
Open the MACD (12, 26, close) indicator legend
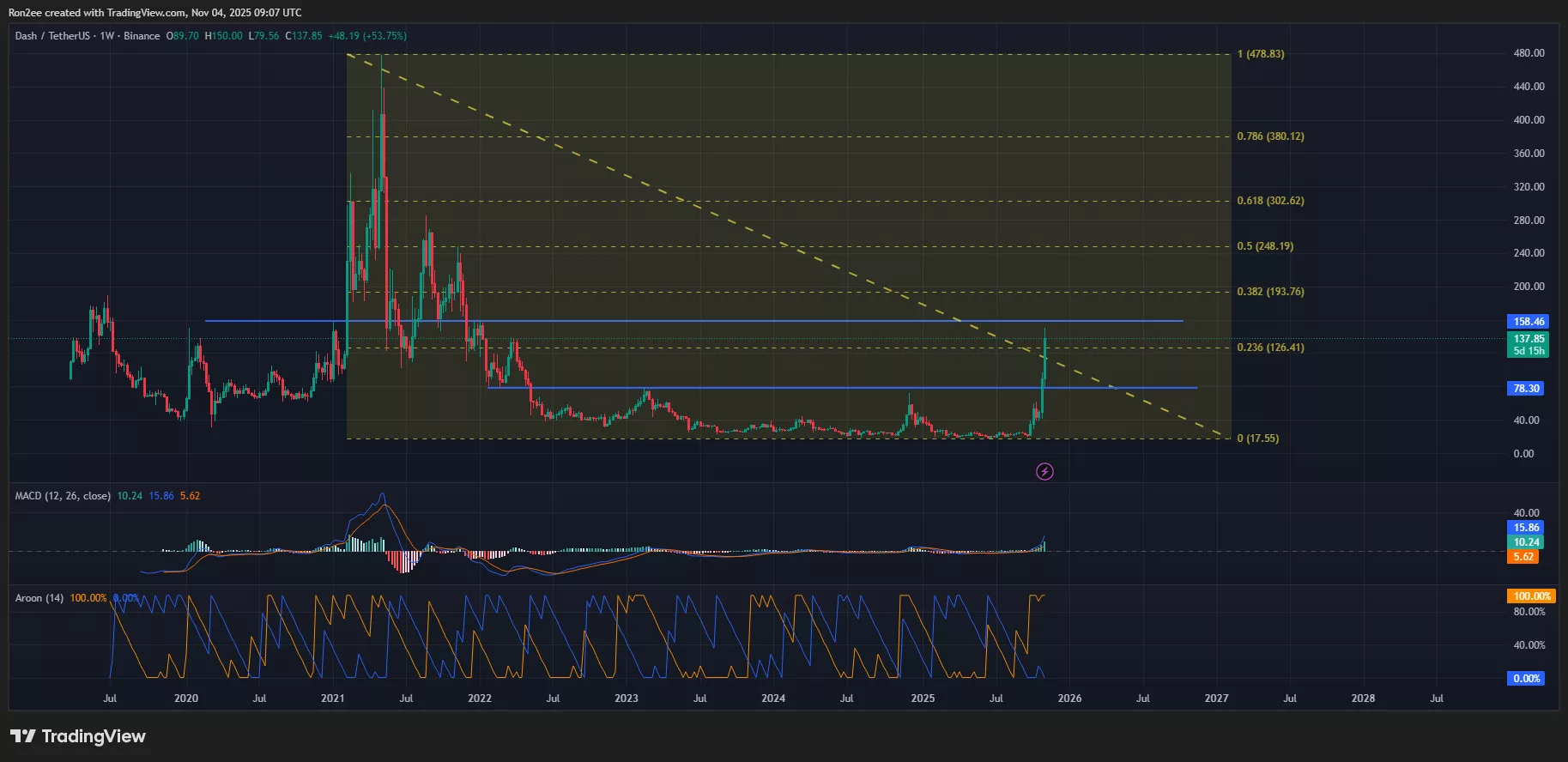(x=63, y=496)
